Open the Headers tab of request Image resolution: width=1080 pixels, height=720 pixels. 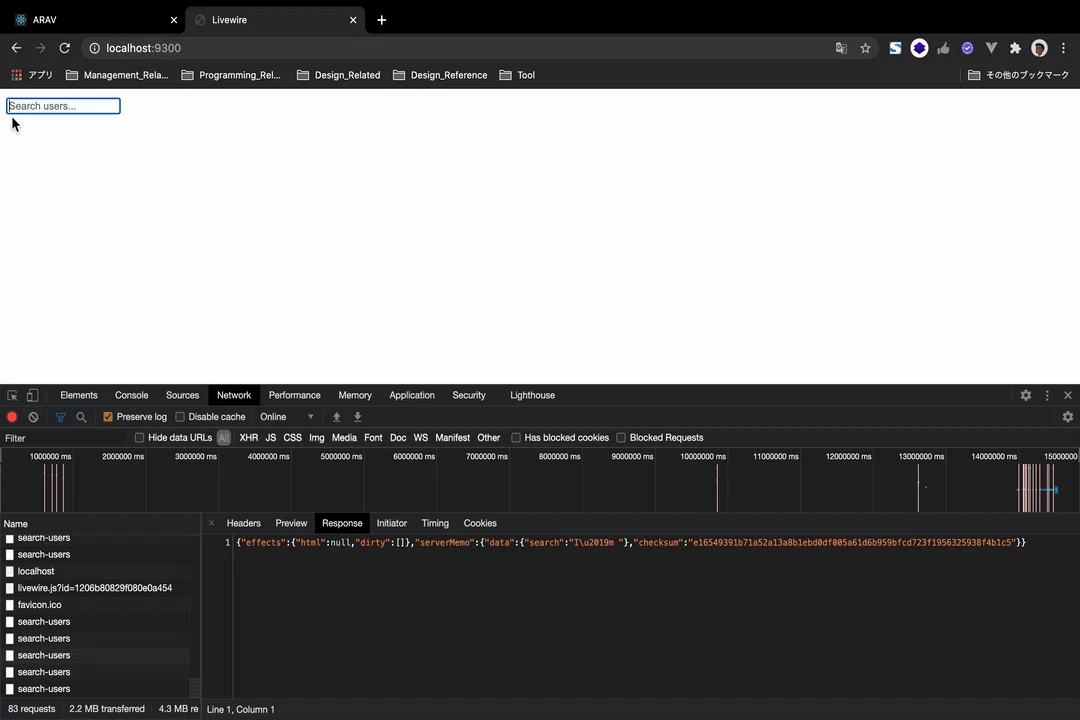click(244, 523)
